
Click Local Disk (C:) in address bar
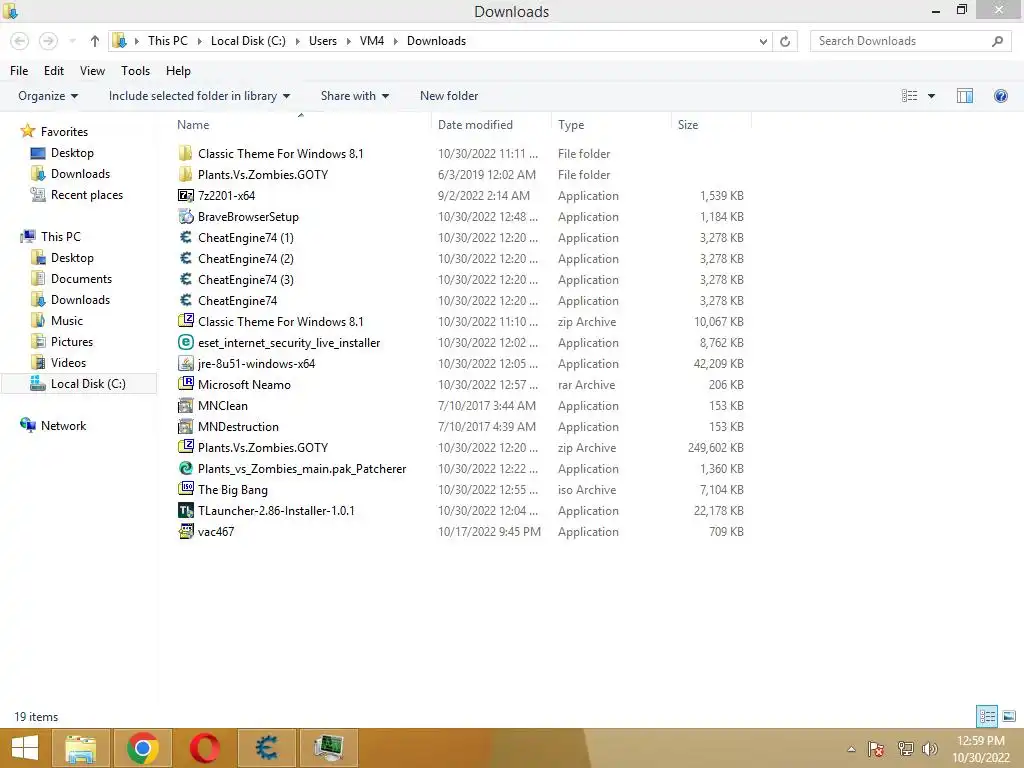tap(248, 41)
